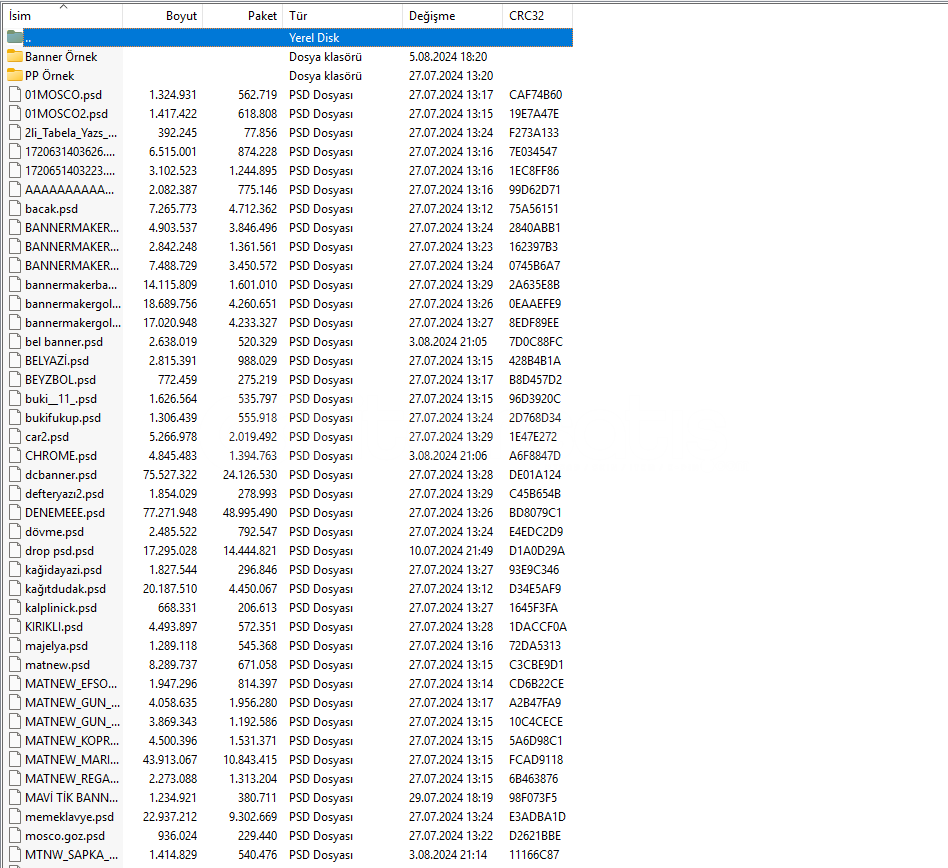Select the Banner Örnek folder name
The image size is (948, 868).
click(x=61, y=57)
